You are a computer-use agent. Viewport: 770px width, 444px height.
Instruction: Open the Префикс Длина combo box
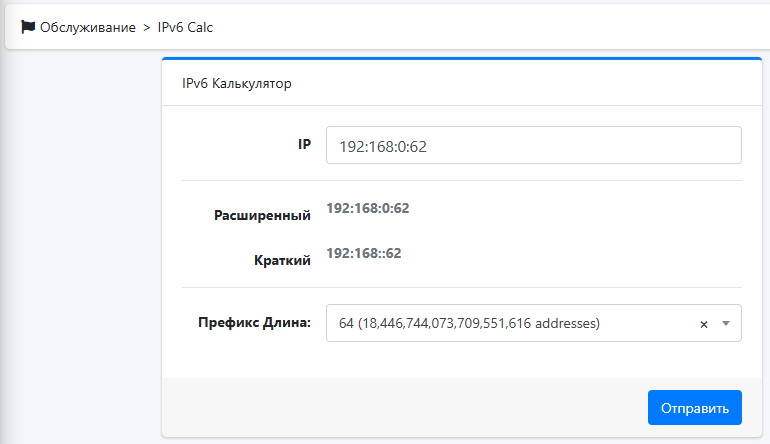520,323
